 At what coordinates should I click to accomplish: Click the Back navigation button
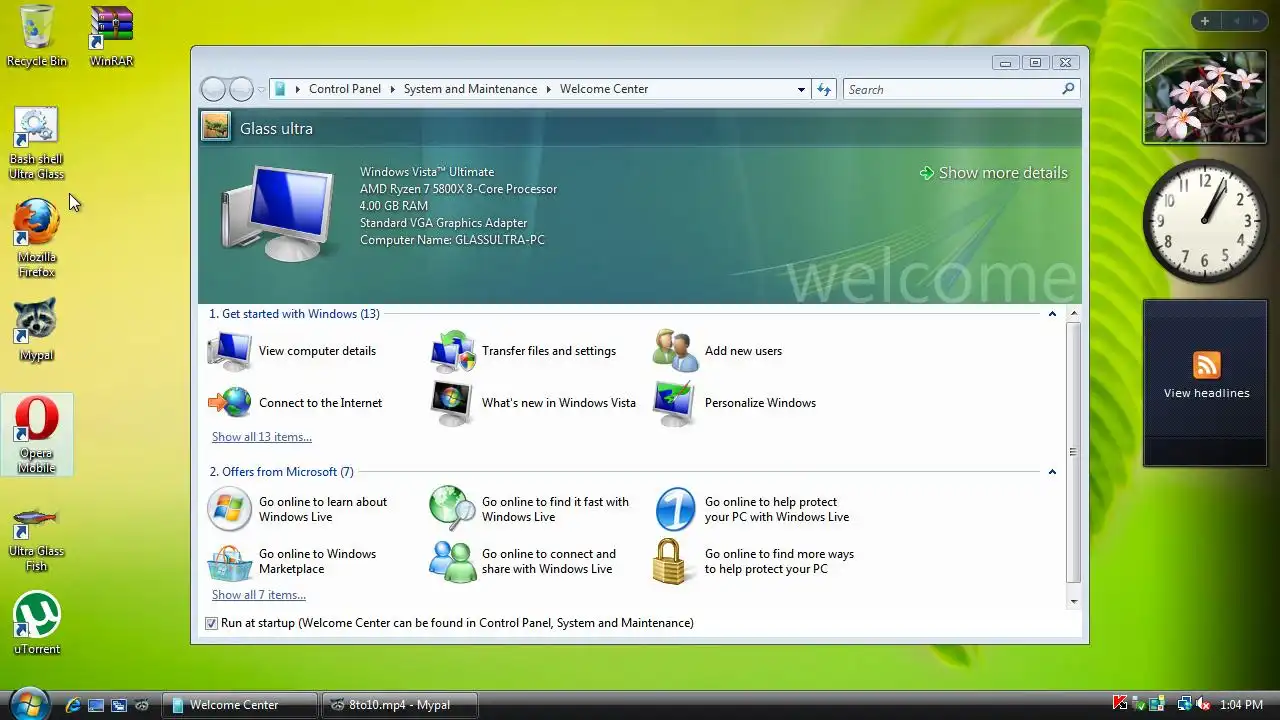[x=213, y=89]
